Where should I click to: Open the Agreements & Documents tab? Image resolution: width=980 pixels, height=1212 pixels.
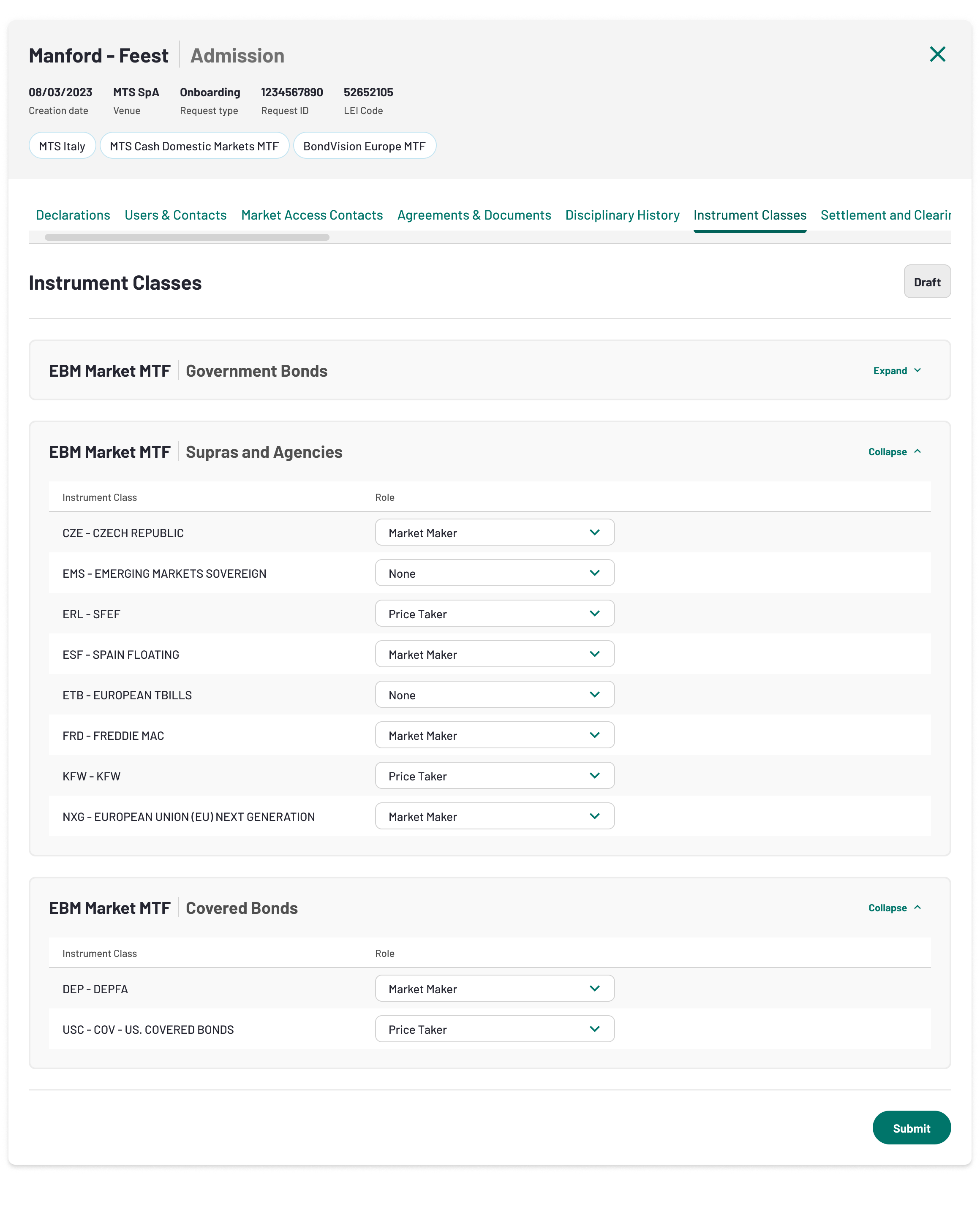474,215
